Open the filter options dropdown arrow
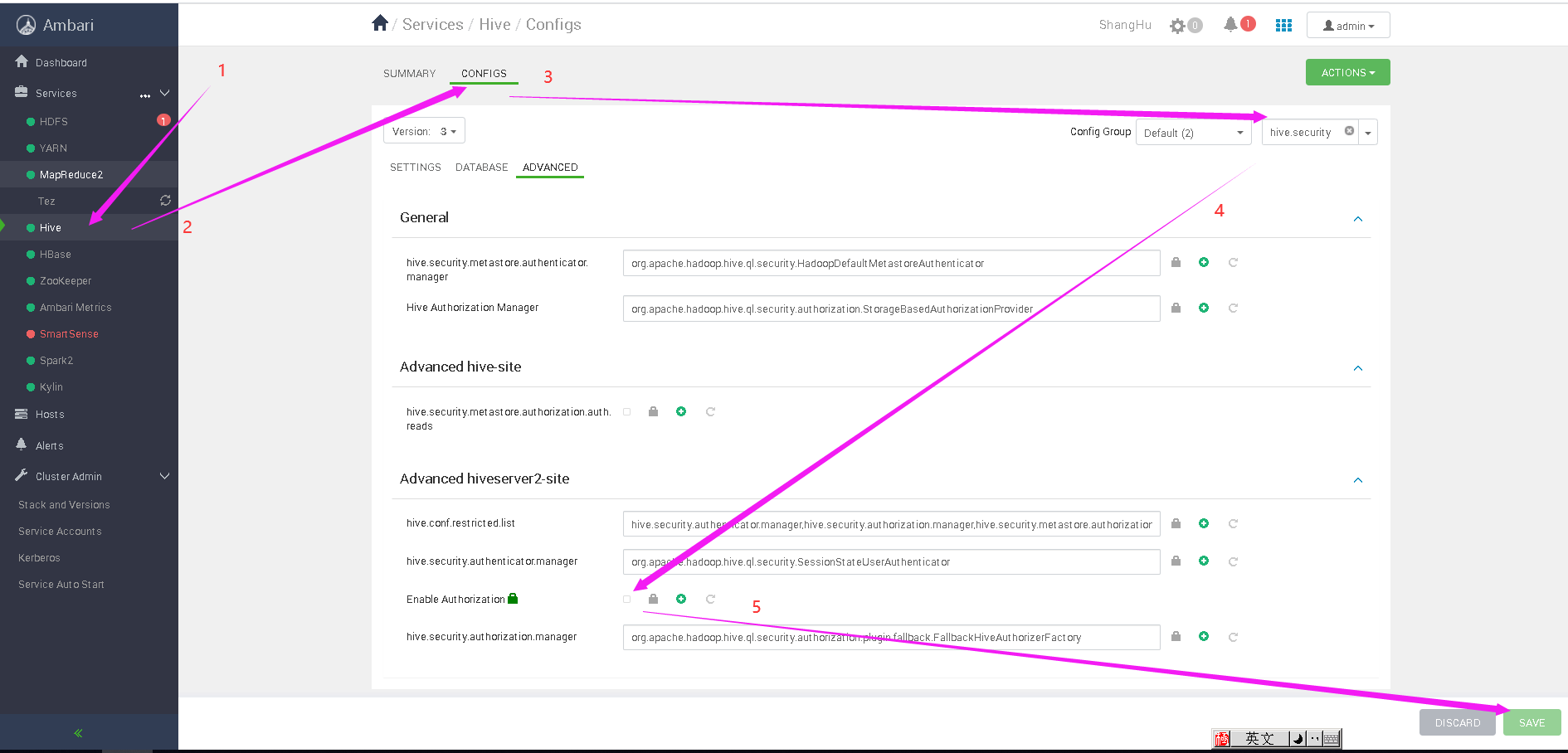Viewport: 1568px width, 753px height. 1368,133
